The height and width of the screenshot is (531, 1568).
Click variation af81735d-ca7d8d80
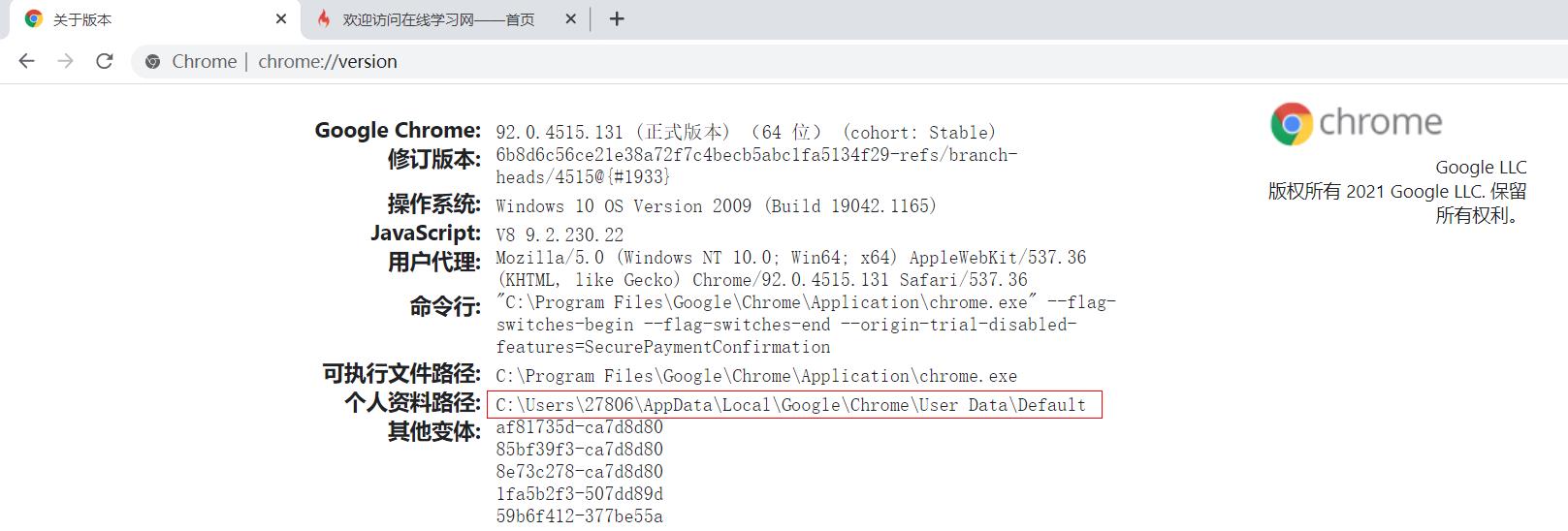[x=579, y=427]
